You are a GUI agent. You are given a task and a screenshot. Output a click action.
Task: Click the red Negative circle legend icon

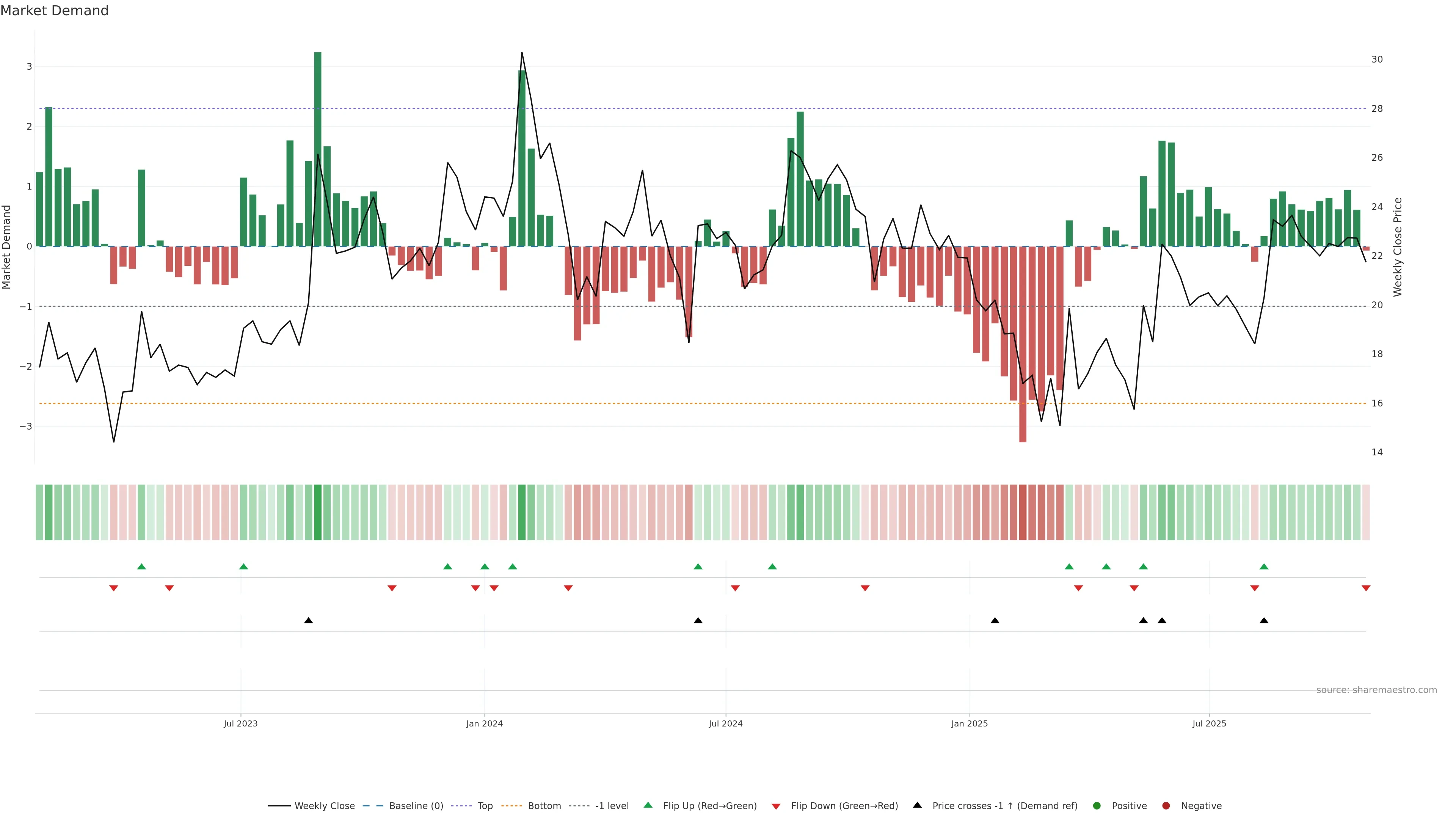1166,806
